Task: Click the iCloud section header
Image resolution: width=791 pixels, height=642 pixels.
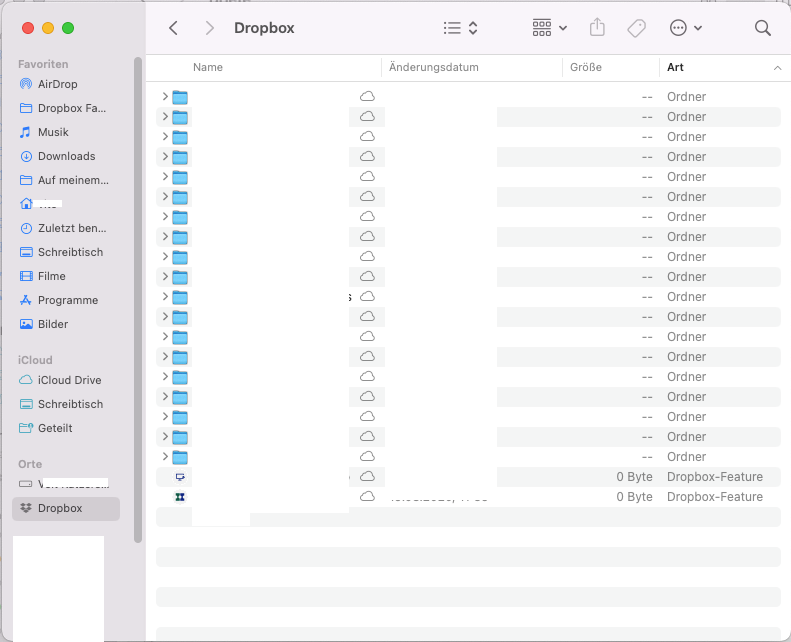Action: 35,360
